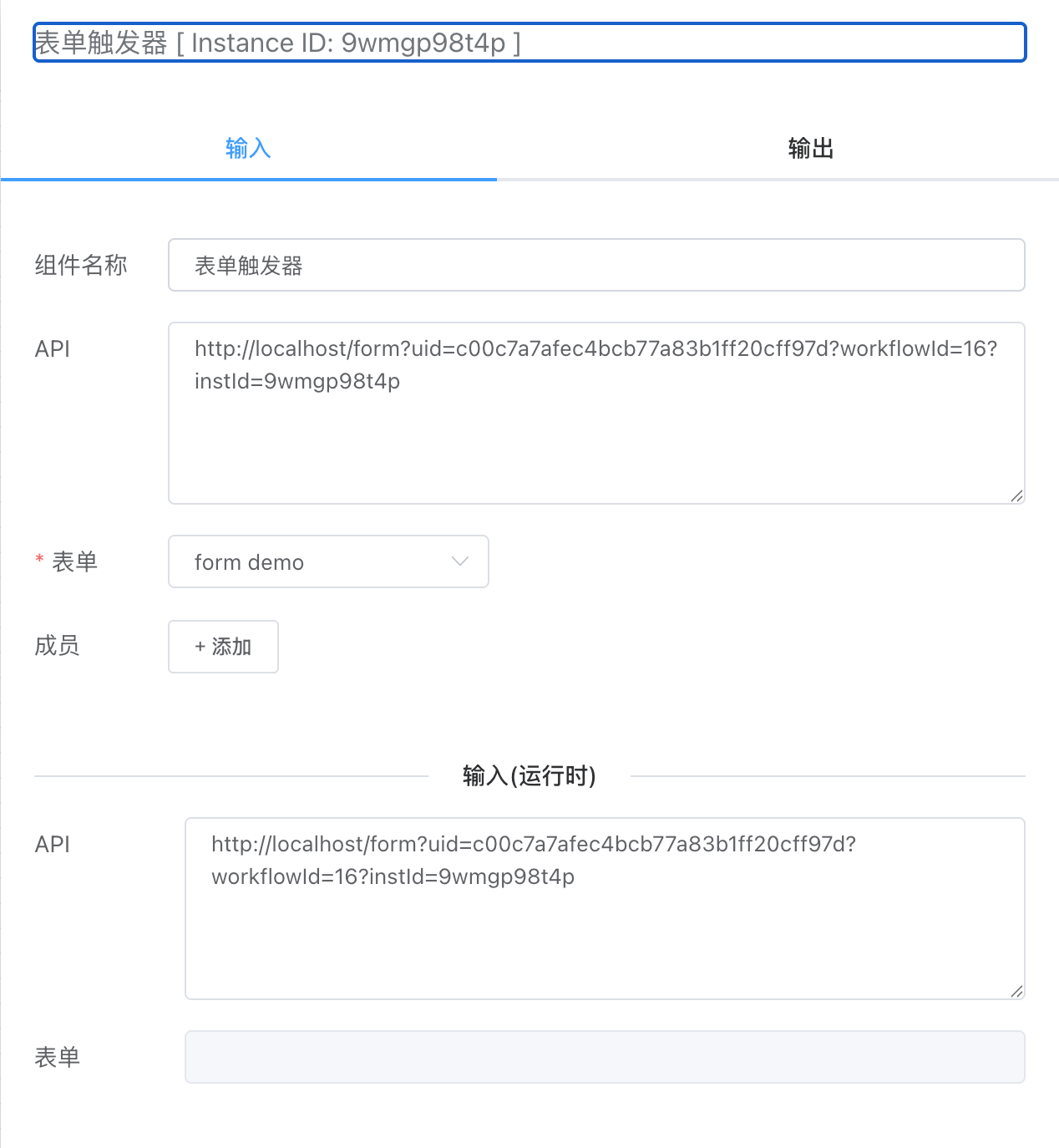Expand the form selection list for 表单

[x=328, y=561]
